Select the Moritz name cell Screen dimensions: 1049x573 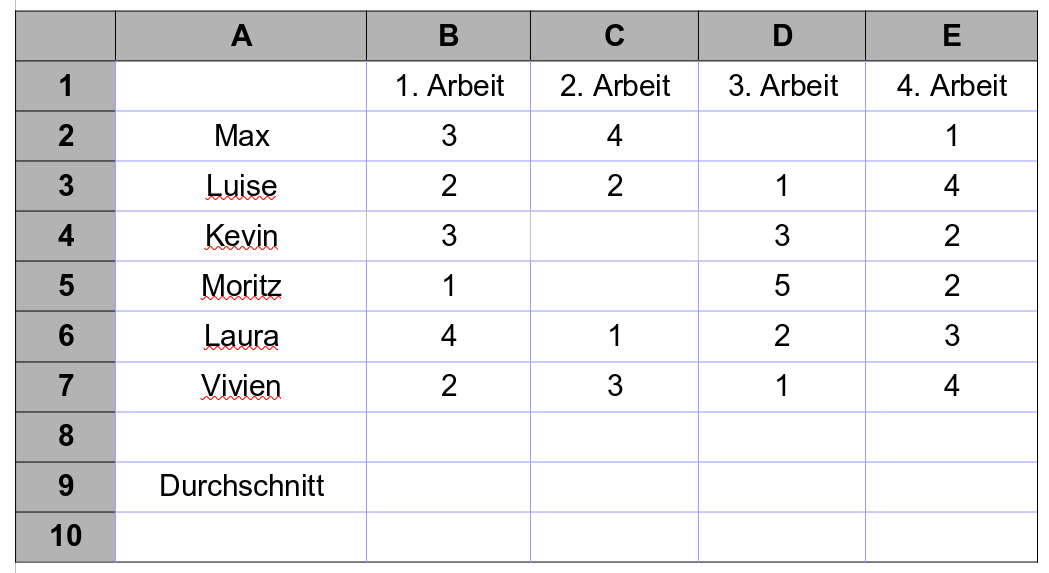pos(241,286)
